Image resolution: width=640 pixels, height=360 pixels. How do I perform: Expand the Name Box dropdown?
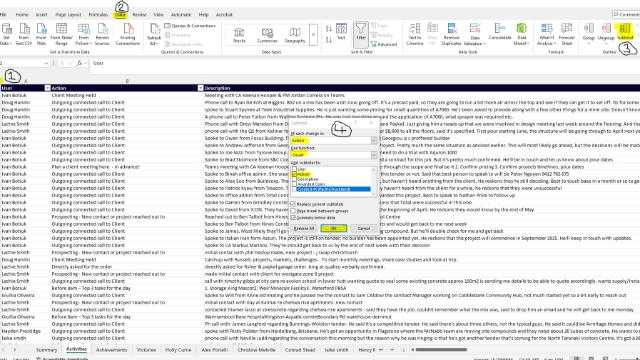point(46,63)
